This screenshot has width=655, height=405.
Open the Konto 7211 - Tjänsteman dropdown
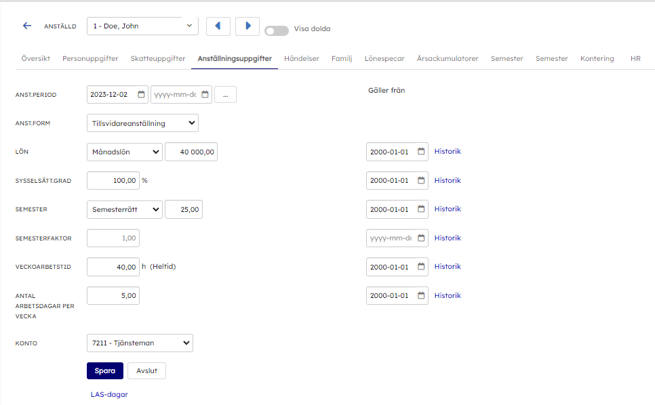click(140, 343)
